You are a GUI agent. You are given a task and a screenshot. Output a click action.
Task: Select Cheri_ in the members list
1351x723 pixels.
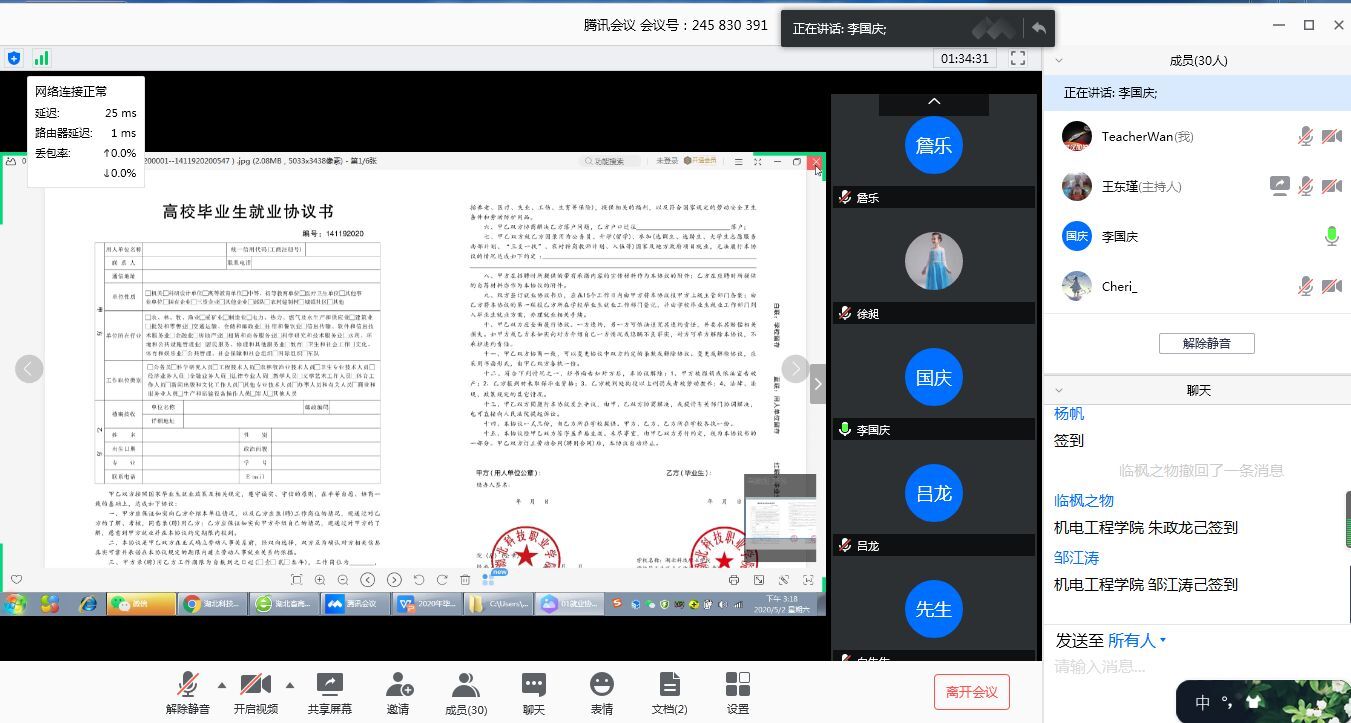[x=1196, y=286]
